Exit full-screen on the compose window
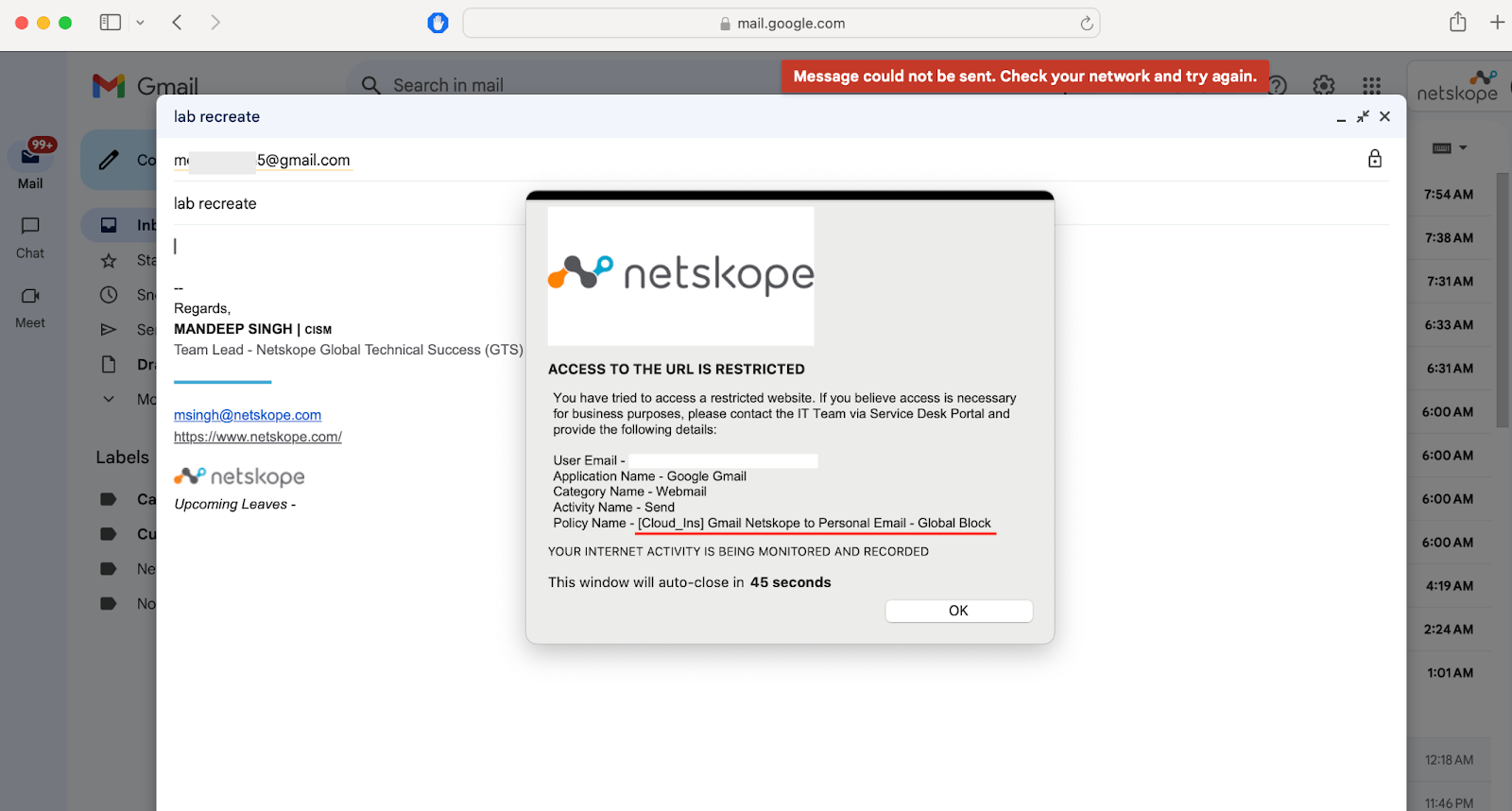Viewport: 1512px width, 811px height. point(1363,116)
